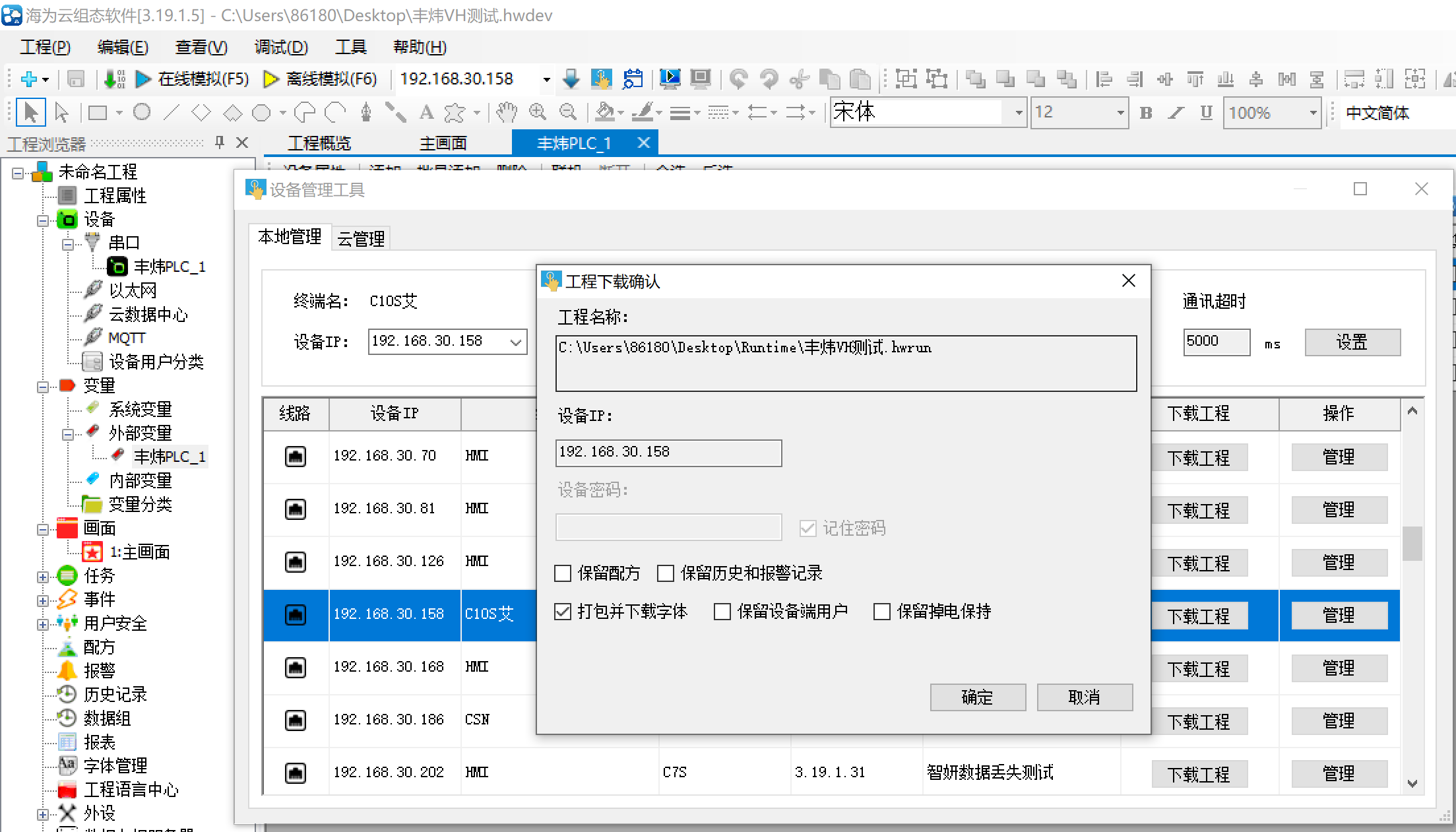Click the fill color bucket icon
The height and width of the screenshot is (832, 1456).
(604, 113)
